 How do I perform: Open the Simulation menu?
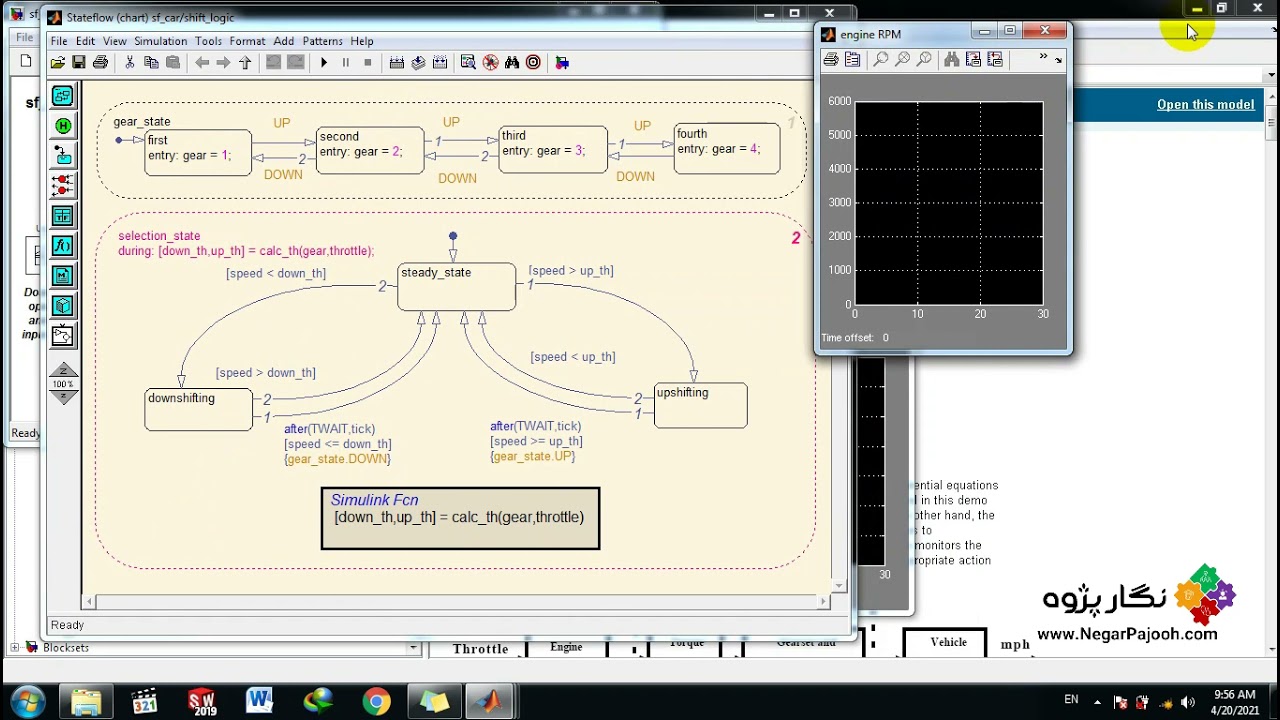pos(161,41)
